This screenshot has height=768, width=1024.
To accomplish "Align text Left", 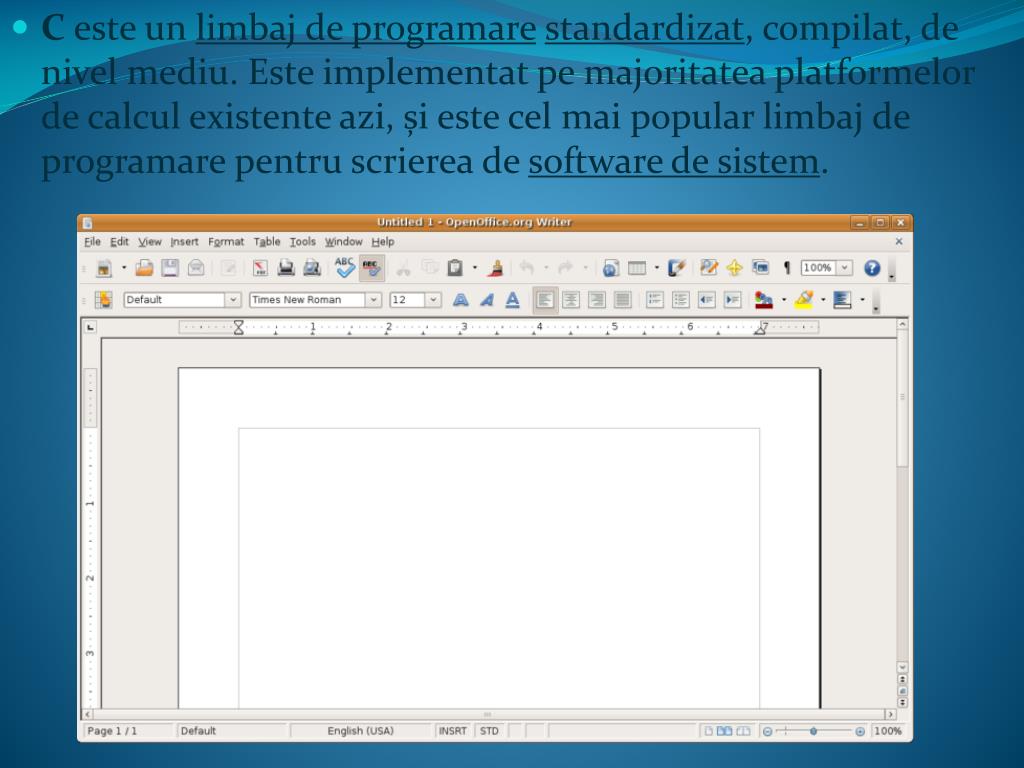I will point(545,300).
